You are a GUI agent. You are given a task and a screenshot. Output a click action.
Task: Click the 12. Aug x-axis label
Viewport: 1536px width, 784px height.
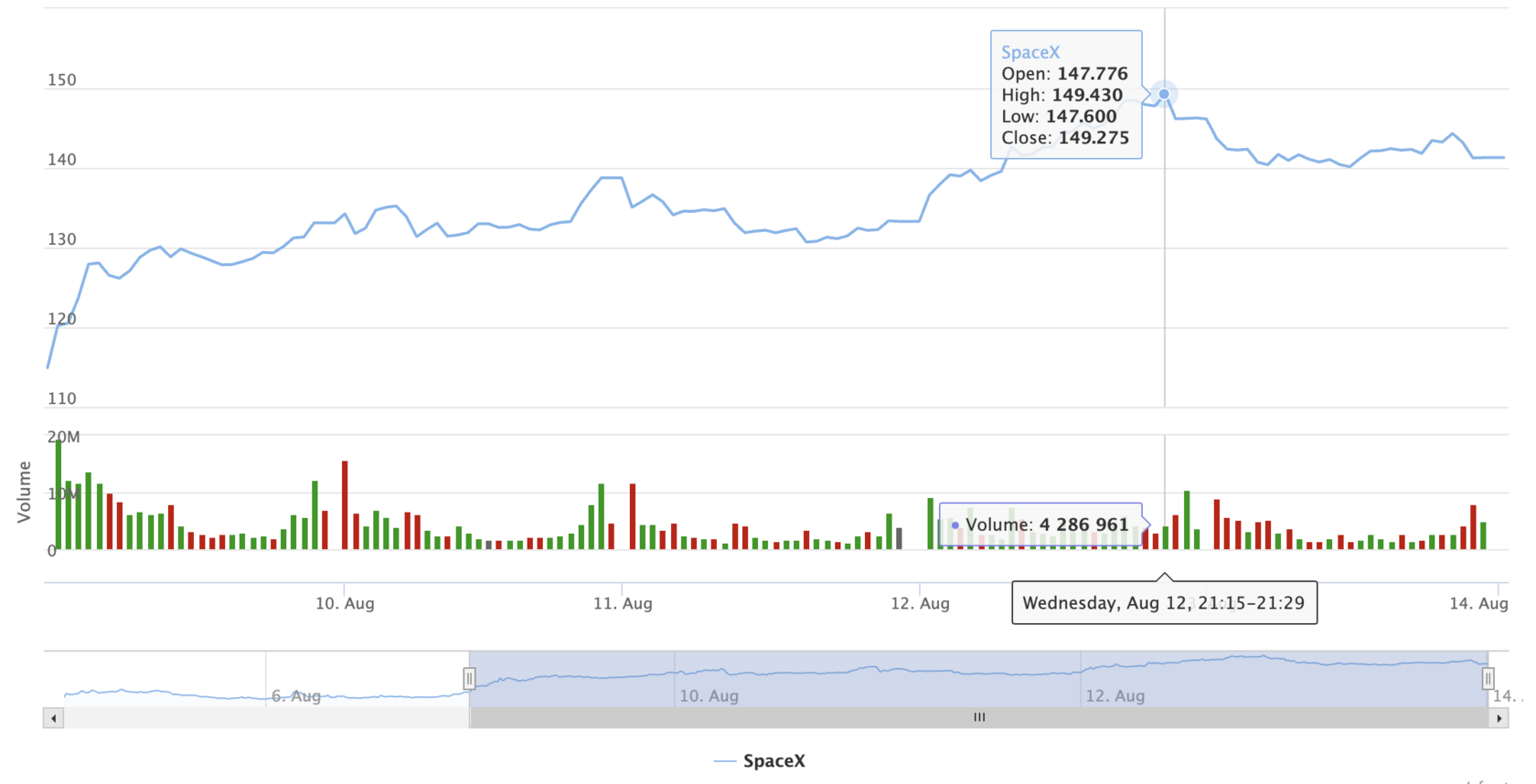click(920, 603)
